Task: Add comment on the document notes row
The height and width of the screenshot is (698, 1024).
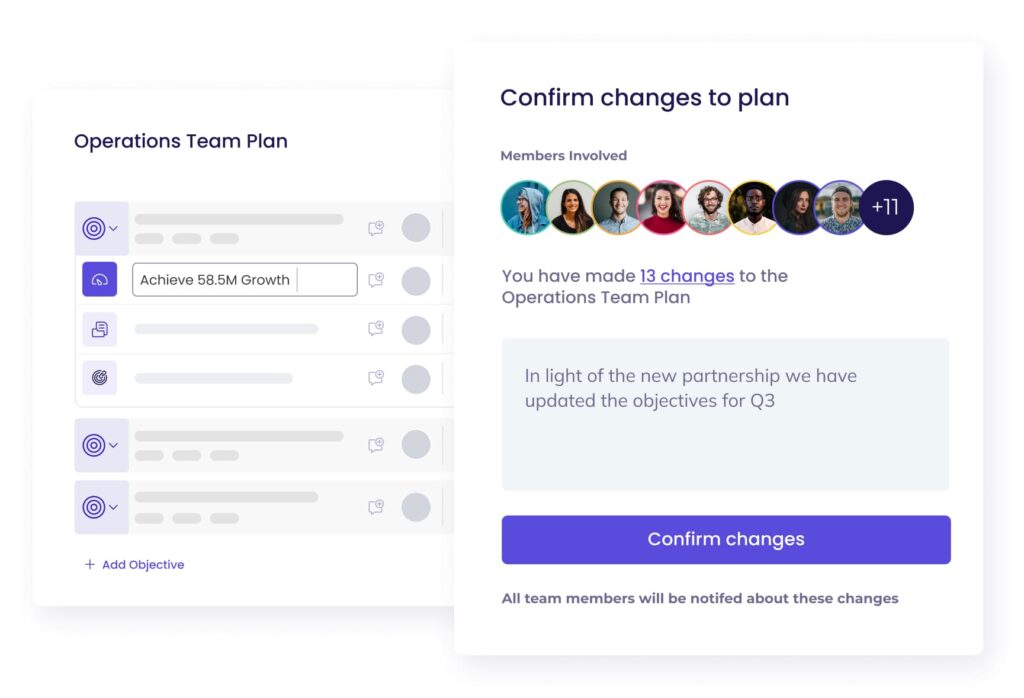Action: (376, 328)
